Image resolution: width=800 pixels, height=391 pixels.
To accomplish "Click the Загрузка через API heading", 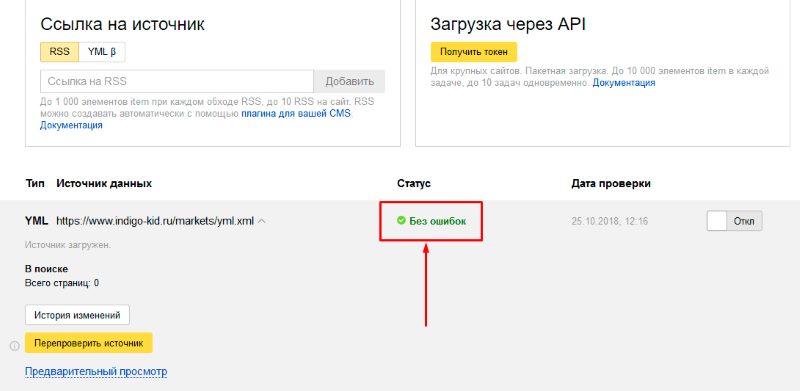I will click(x=508, y=24).
